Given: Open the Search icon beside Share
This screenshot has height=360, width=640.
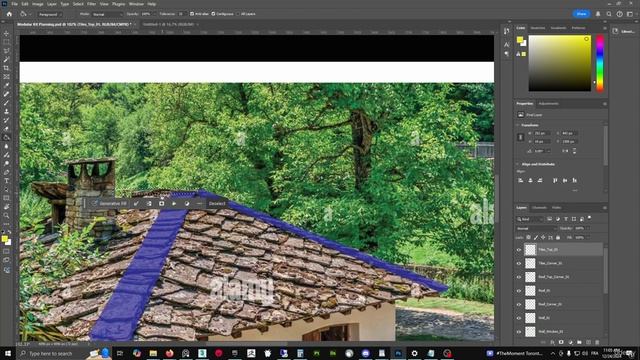Looking at the screenshot, I should pyautogui.click(x=609, y=14).
